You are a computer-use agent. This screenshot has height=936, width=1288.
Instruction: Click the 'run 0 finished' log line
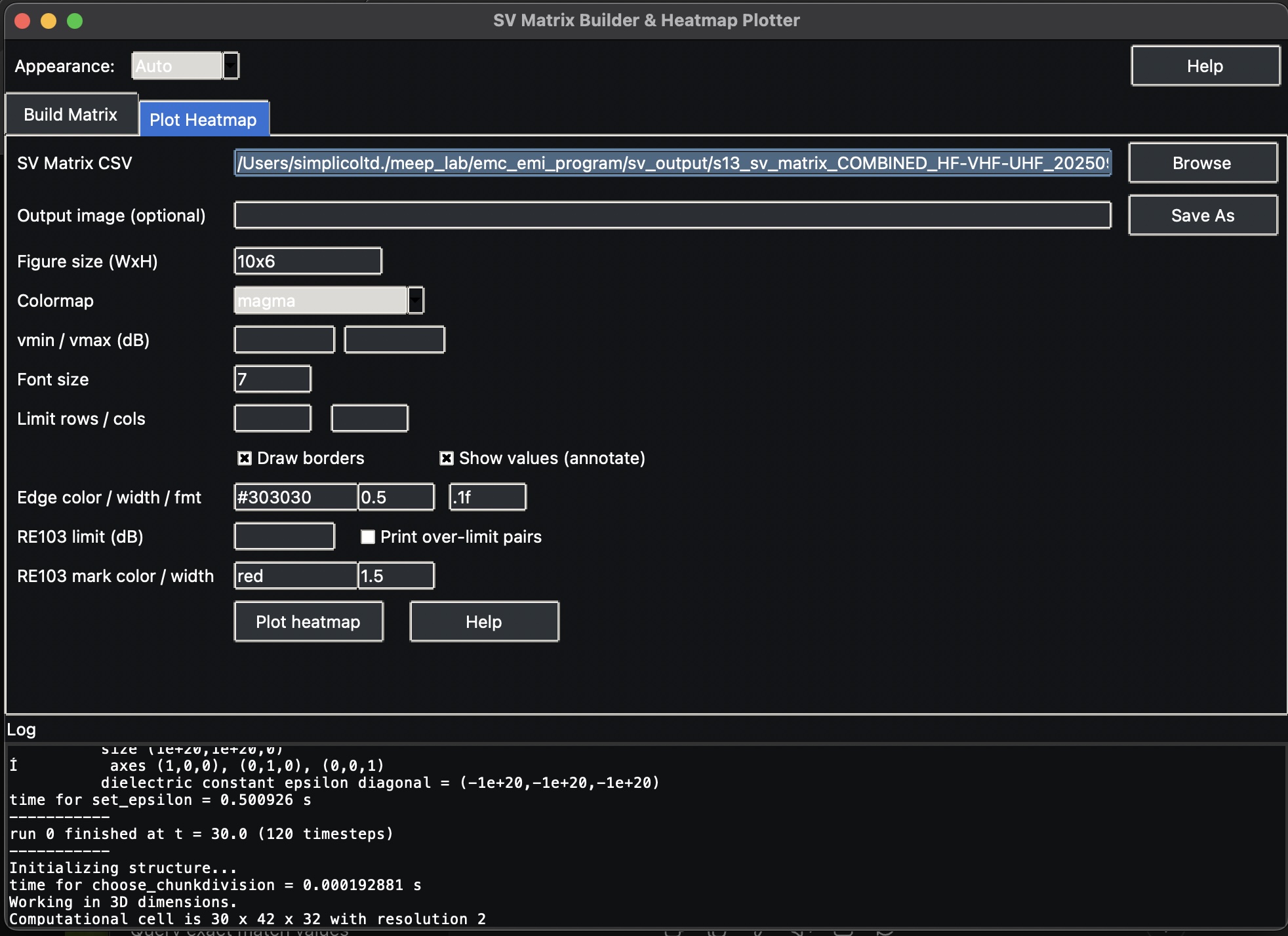(x=201, y=834)
